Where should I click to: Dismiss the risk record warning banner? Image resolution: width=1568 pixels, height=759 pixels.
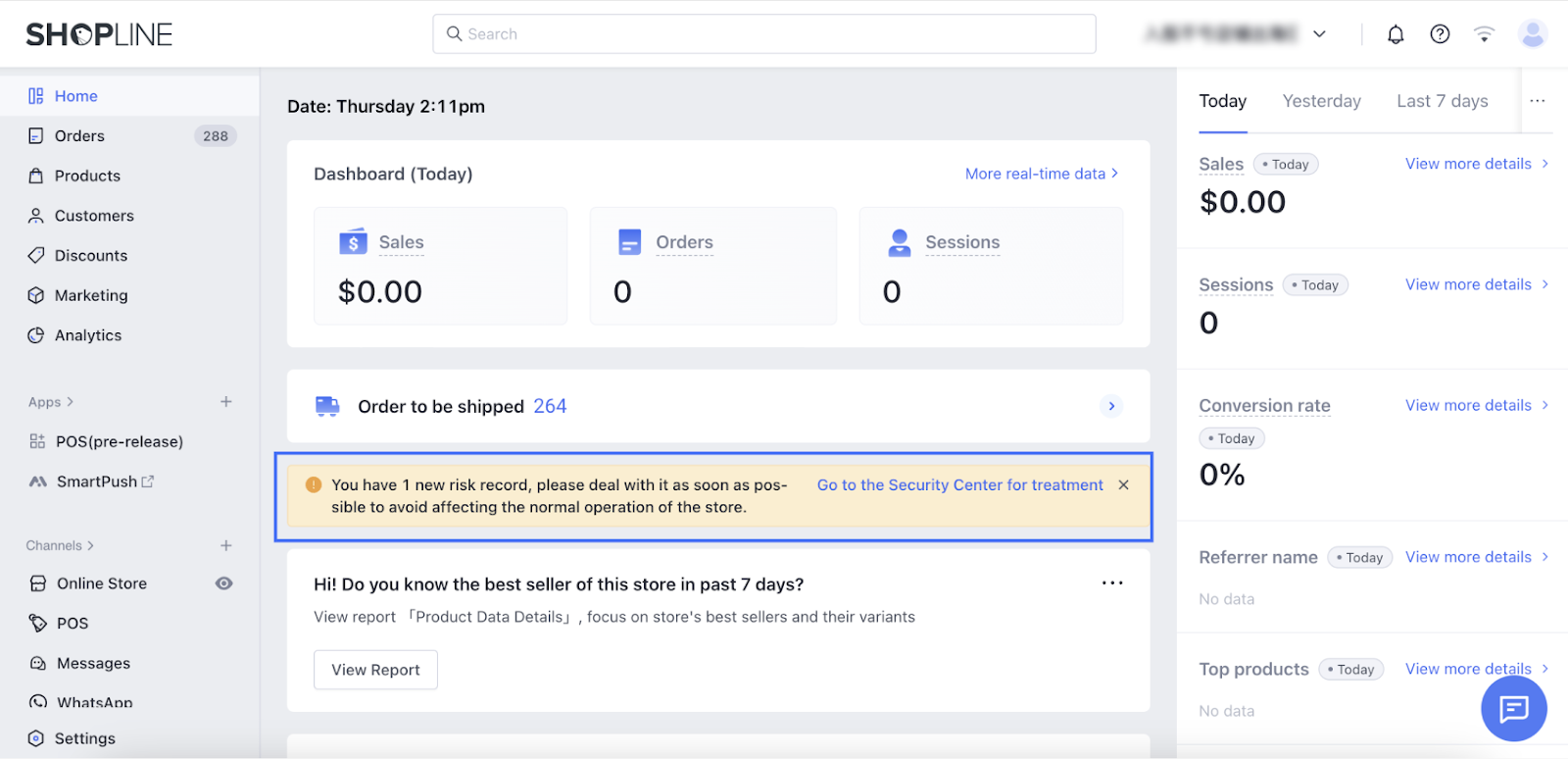coord(1124,485)
